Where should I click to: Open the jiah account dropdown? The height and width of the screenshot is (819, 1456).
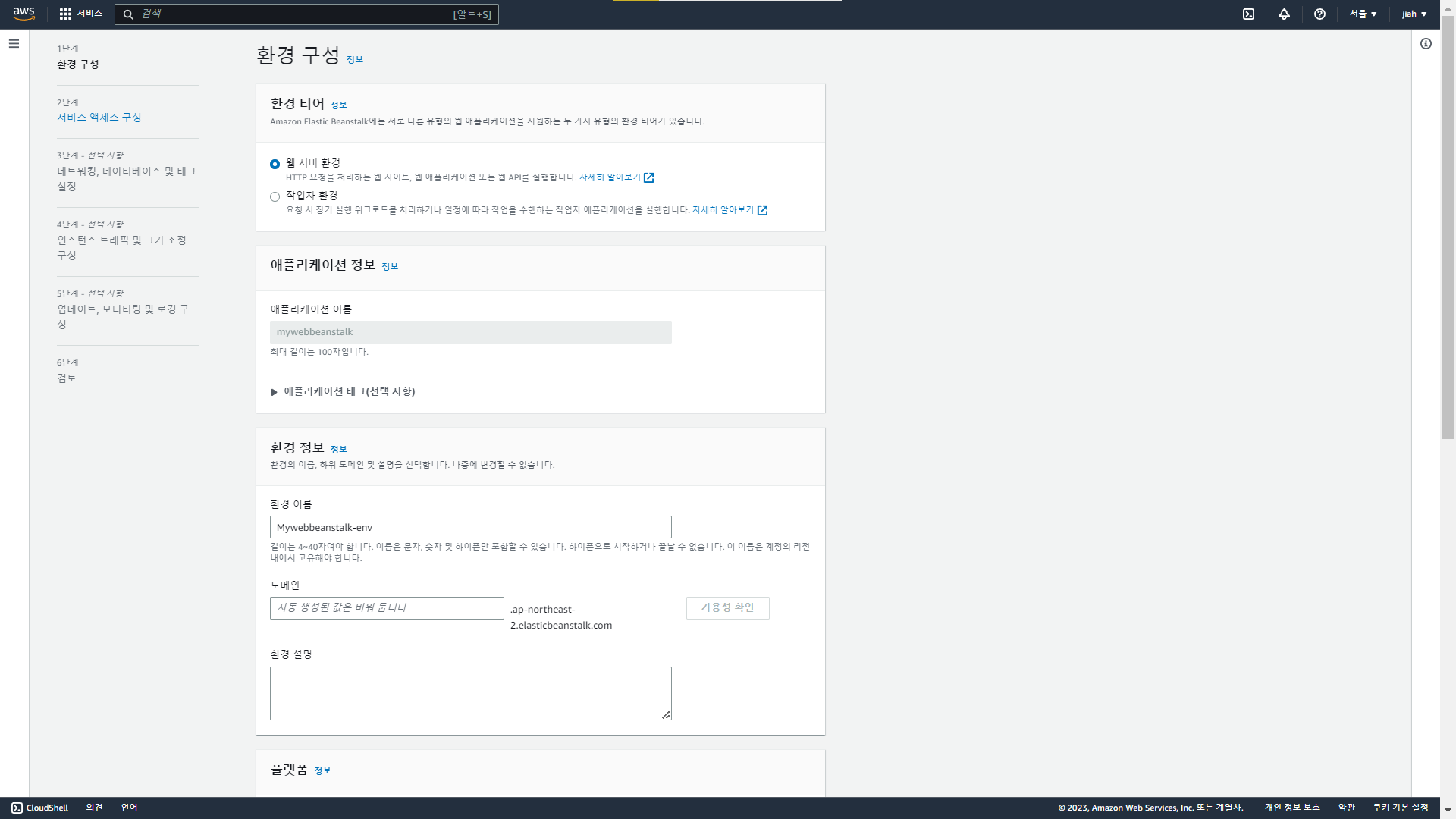tap(1414, 14)
